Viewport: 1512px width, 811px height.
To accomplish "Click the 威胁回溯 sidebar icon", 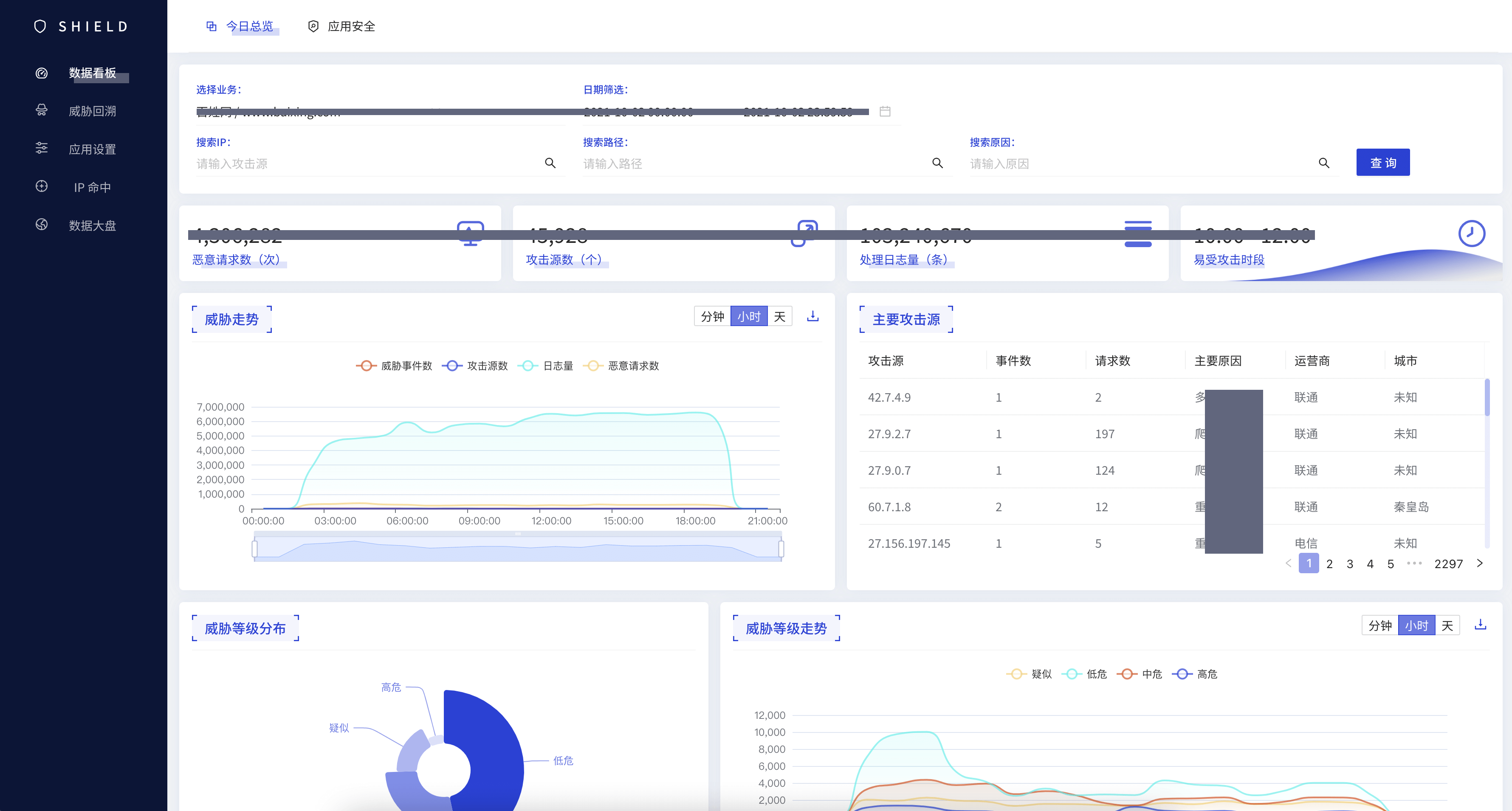I will pyautogui.click(x=42, y=110).
